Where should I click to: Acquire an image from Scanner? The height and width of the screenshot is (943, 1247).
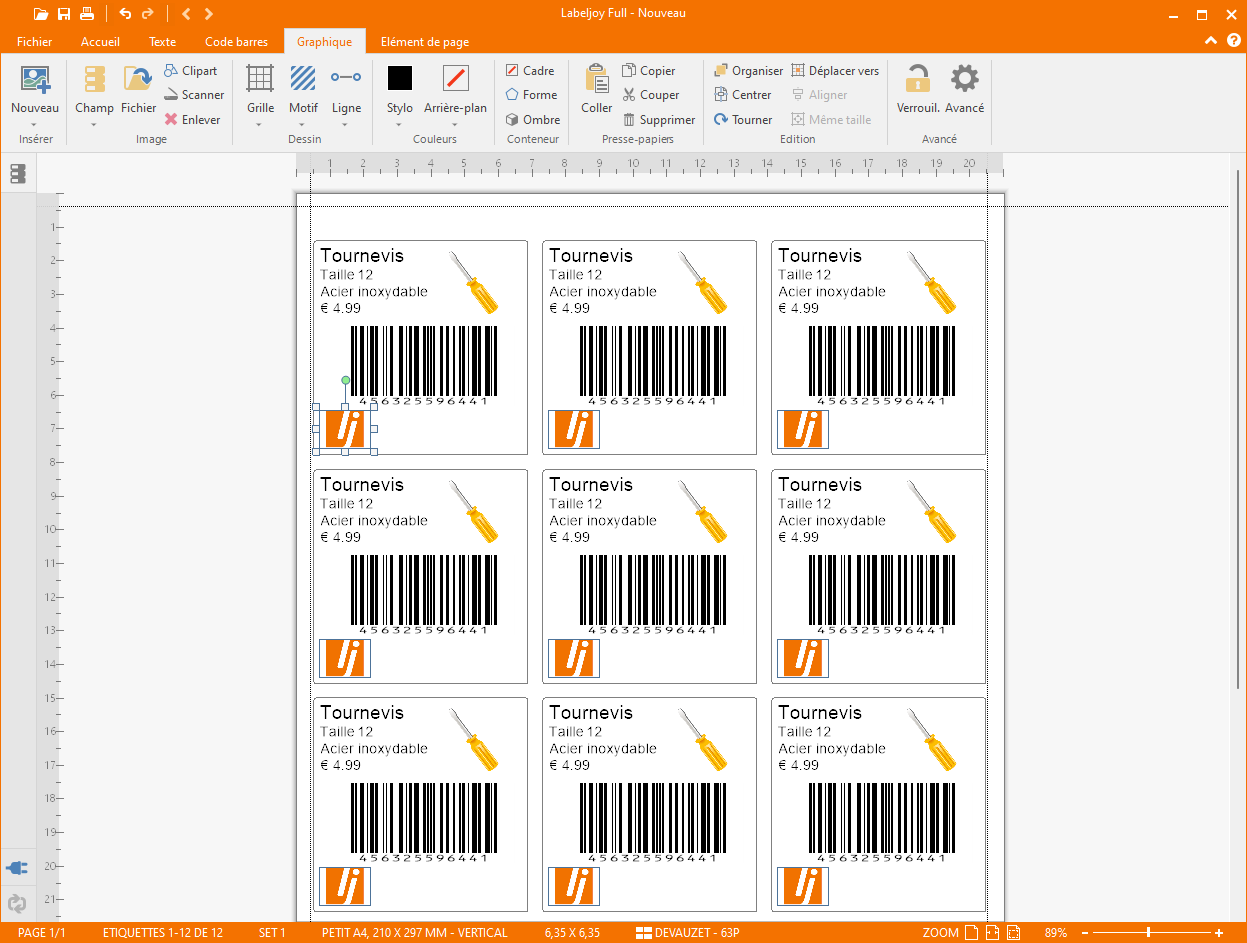pyautogui.click(x=194, y=95)
